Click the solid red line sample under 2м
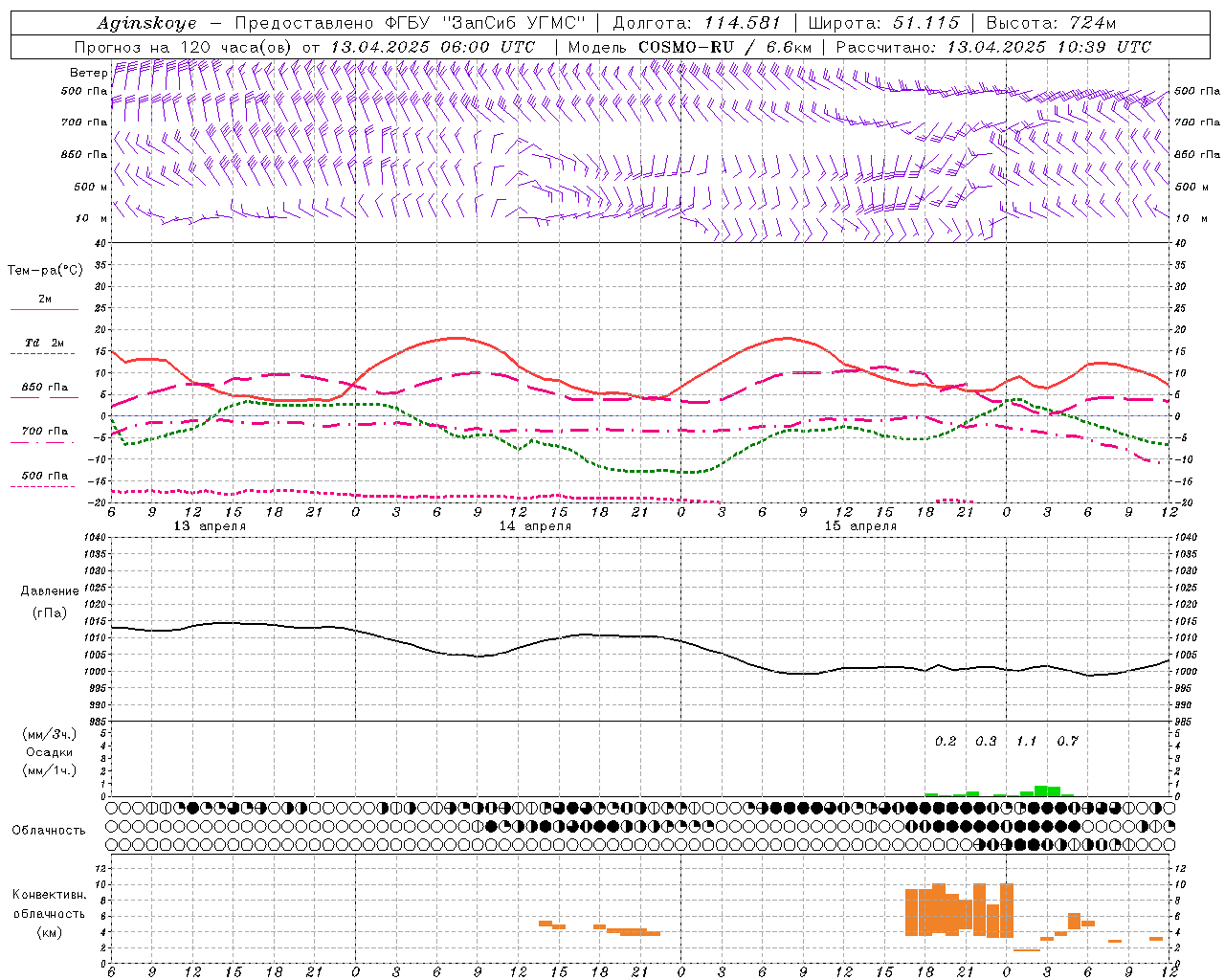Viewport: 1225px width, 980px height. pos(44,310)
